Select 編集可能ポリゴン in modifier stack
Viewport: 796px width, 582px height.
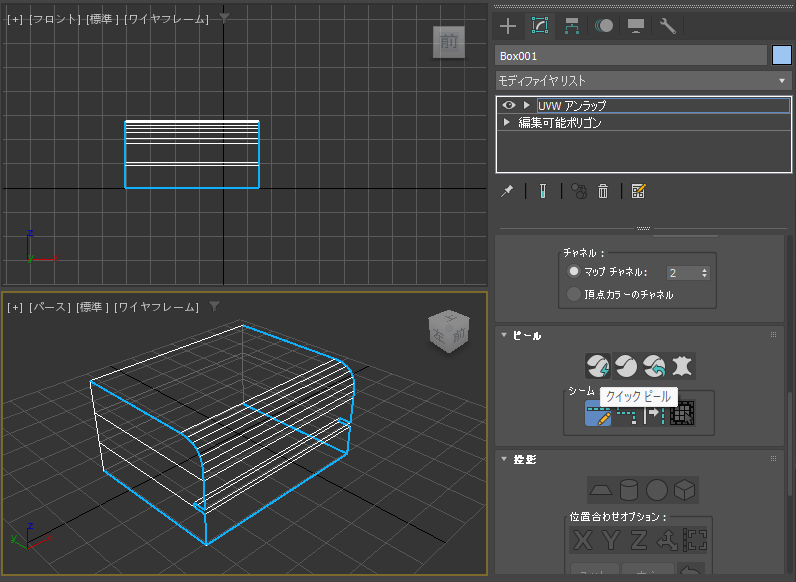(x=559, y=122)
